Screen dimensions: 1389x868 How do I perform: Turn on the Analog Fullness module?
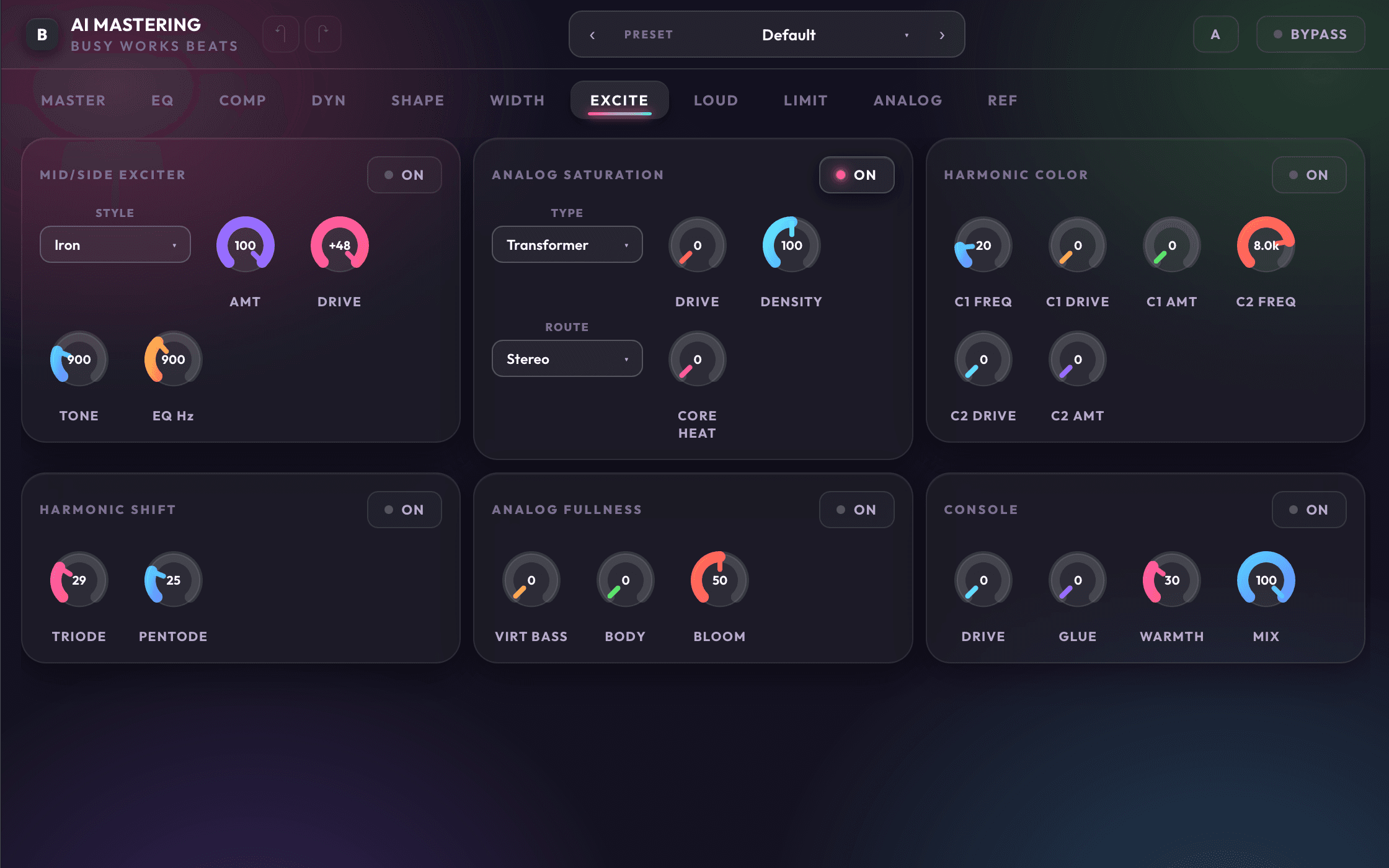[x=856, y=510]
